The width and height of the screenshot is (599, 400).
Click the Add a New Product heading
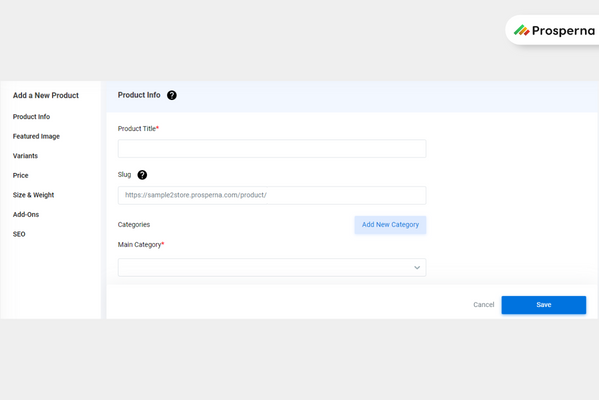46,96
